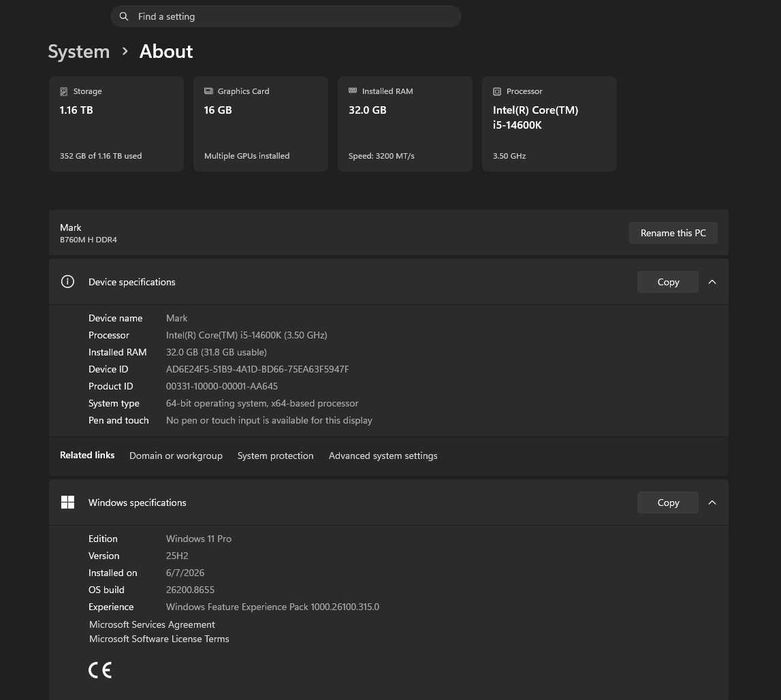Image resolution: width=781 pixels, height=700 pixels.
Task: Click the Installed RAM card icon
Action: click(353, 91)
